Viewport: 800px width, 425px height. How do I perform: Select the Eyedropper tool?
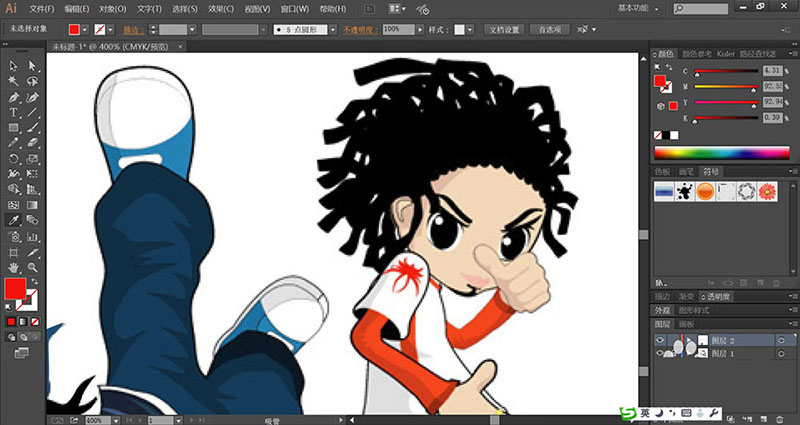click(x=14, y=220)
